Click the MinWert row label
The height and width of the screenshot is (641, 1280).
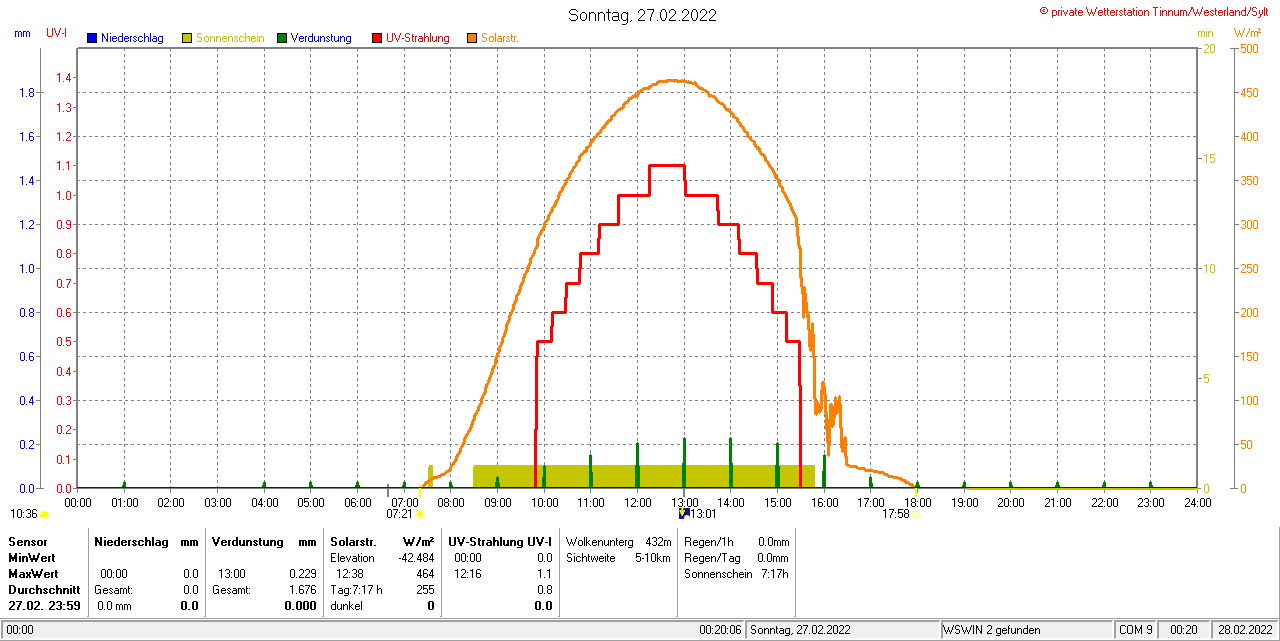31,557
